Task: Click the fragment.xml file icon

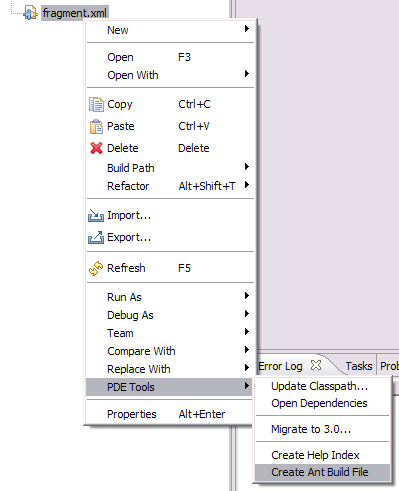Action: click(x=31, y=13)
